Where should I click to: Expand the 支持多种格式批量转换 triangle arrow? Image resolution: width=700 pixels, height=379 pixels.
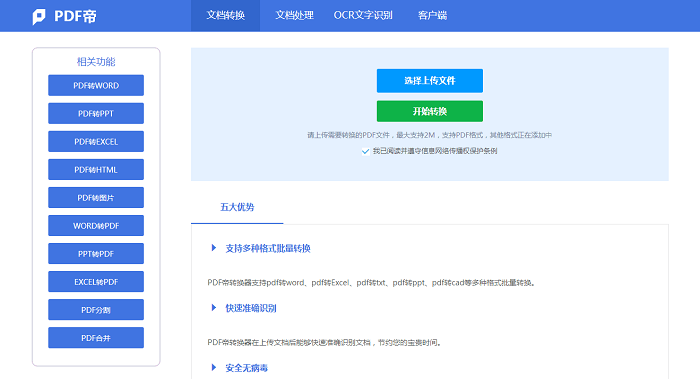[x=214, y=248]
